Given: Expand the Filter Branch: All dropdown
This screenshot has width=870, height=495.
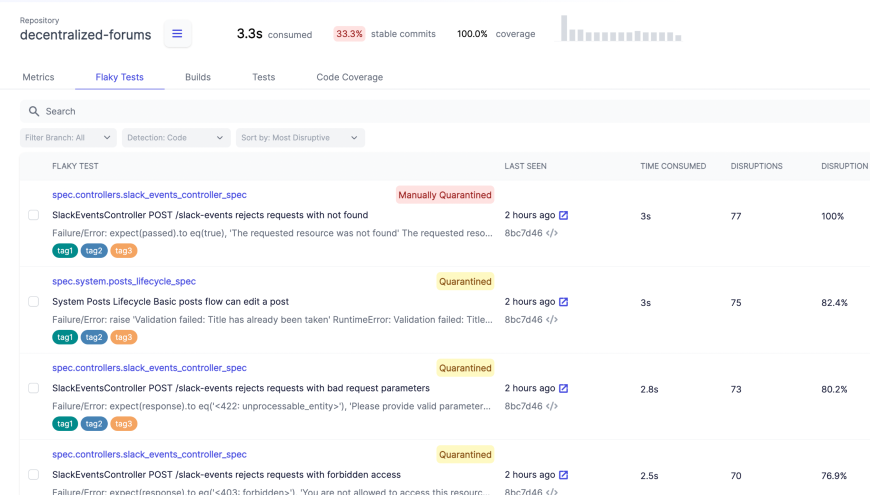Looking at the screenshot, I should point(68,138).
